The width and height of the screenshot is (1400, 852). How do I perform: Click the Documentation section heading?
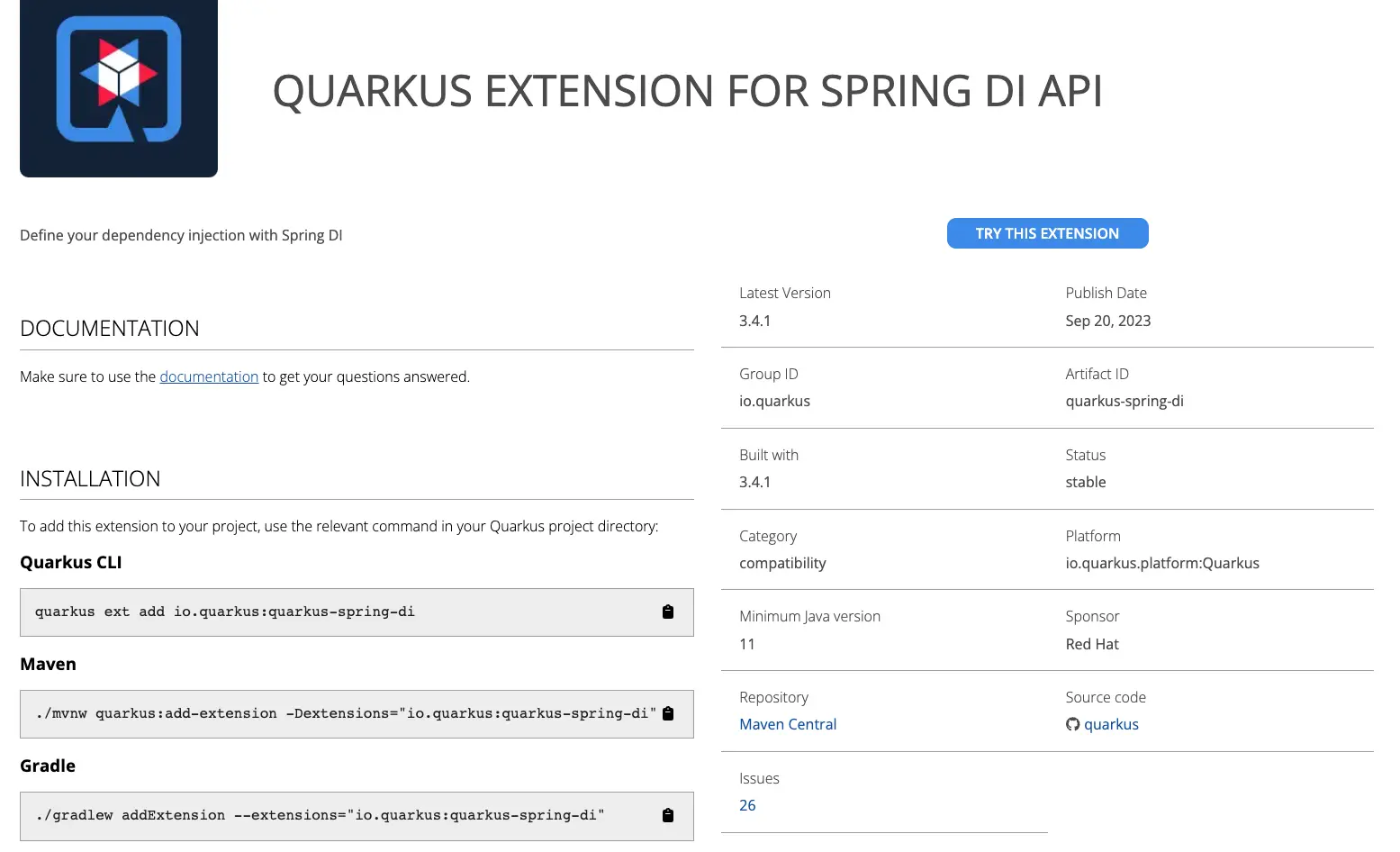coord(110,329)
